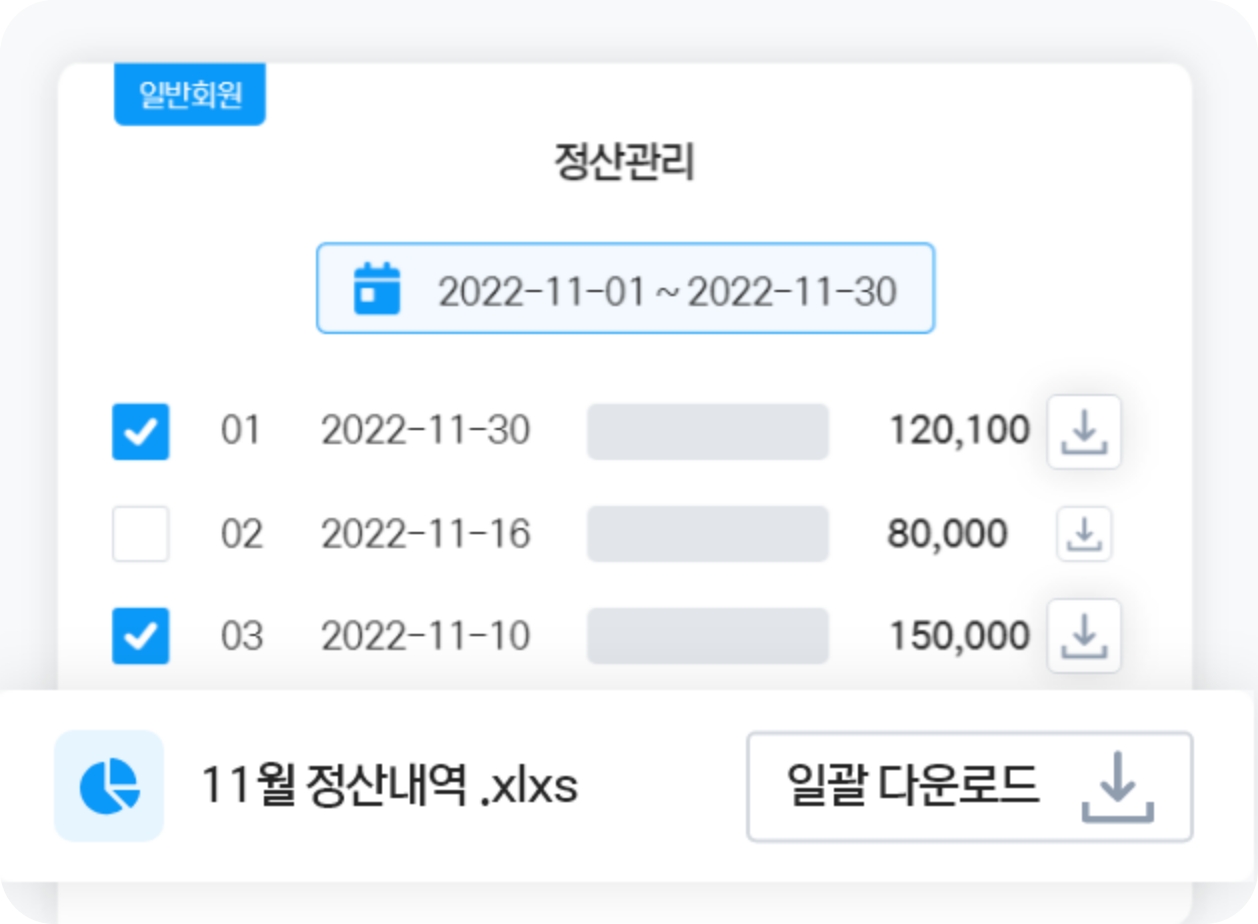Open the 11월 정산내역 .xlxs file
This screenshot has height=924, width=1258.
(x=389, y=786)
